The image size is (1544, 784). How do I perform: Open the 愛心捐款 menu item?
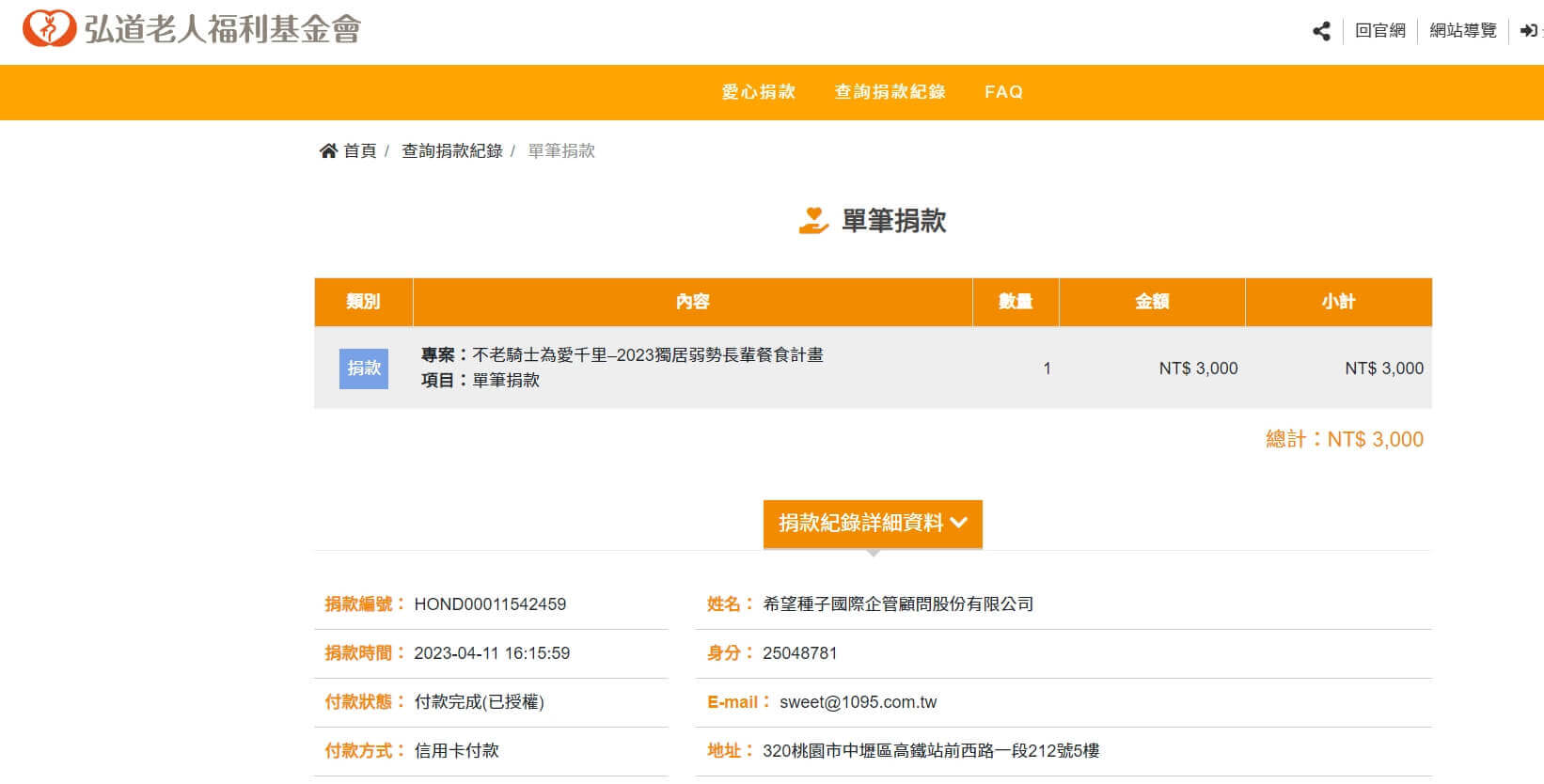758,92
